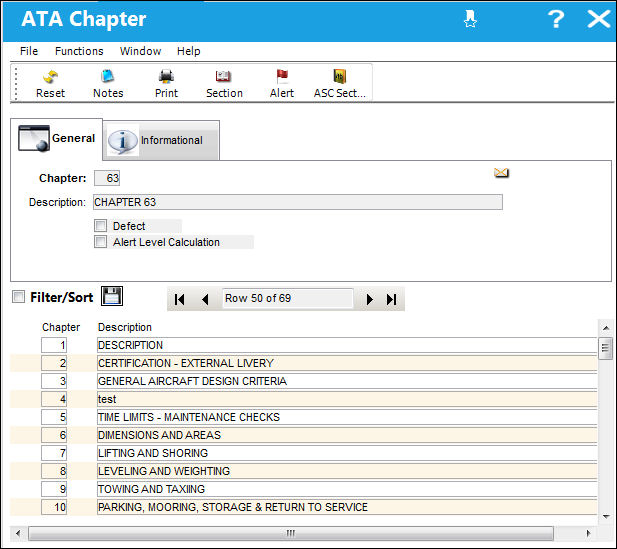Select PARKING, MOORING, STORAGE row

pyautogui.click(x=347, y=507)
